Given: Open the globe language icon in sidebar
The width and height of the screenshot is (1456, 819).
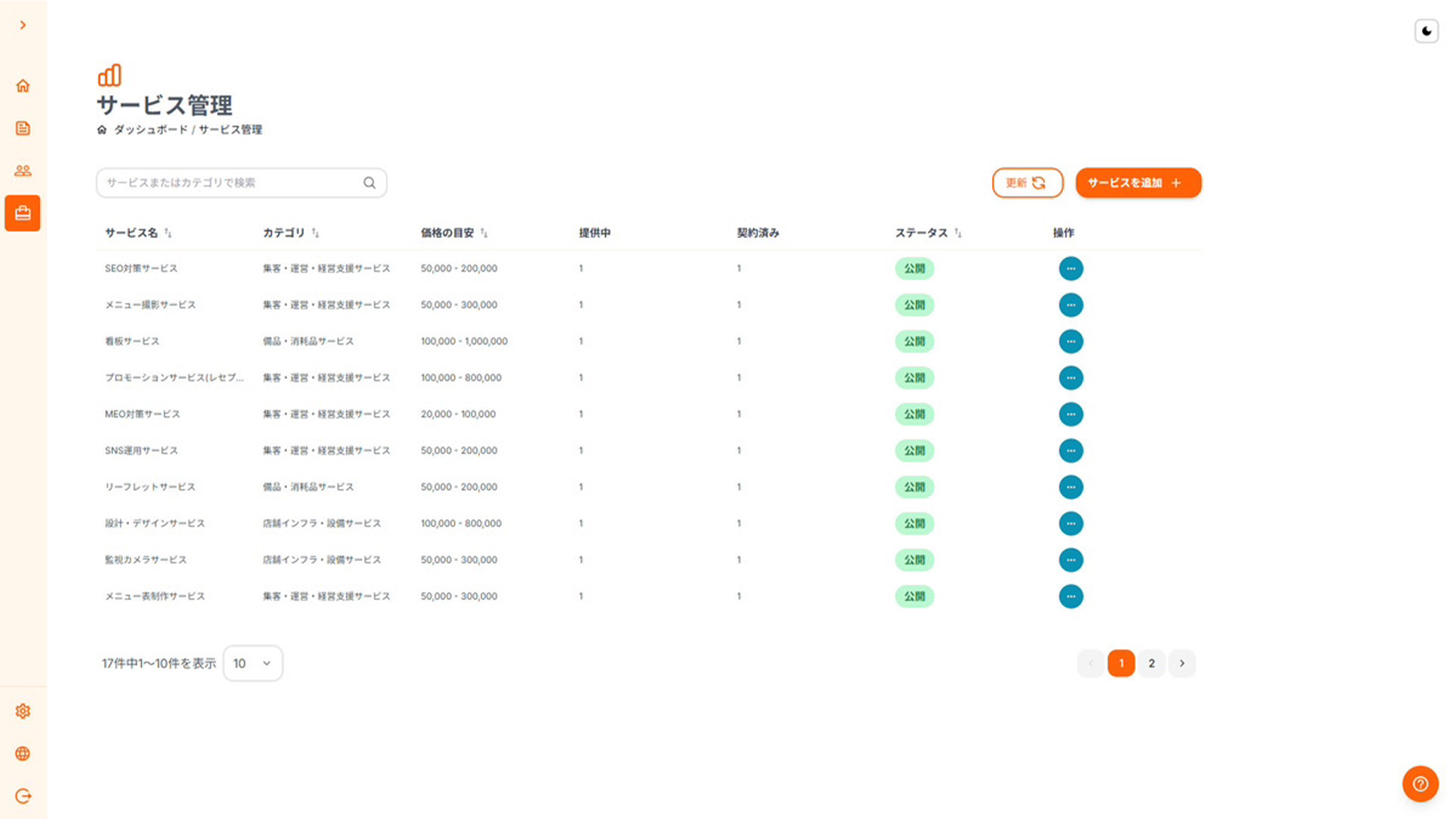Looking at the screenshot, I should 23,754.
